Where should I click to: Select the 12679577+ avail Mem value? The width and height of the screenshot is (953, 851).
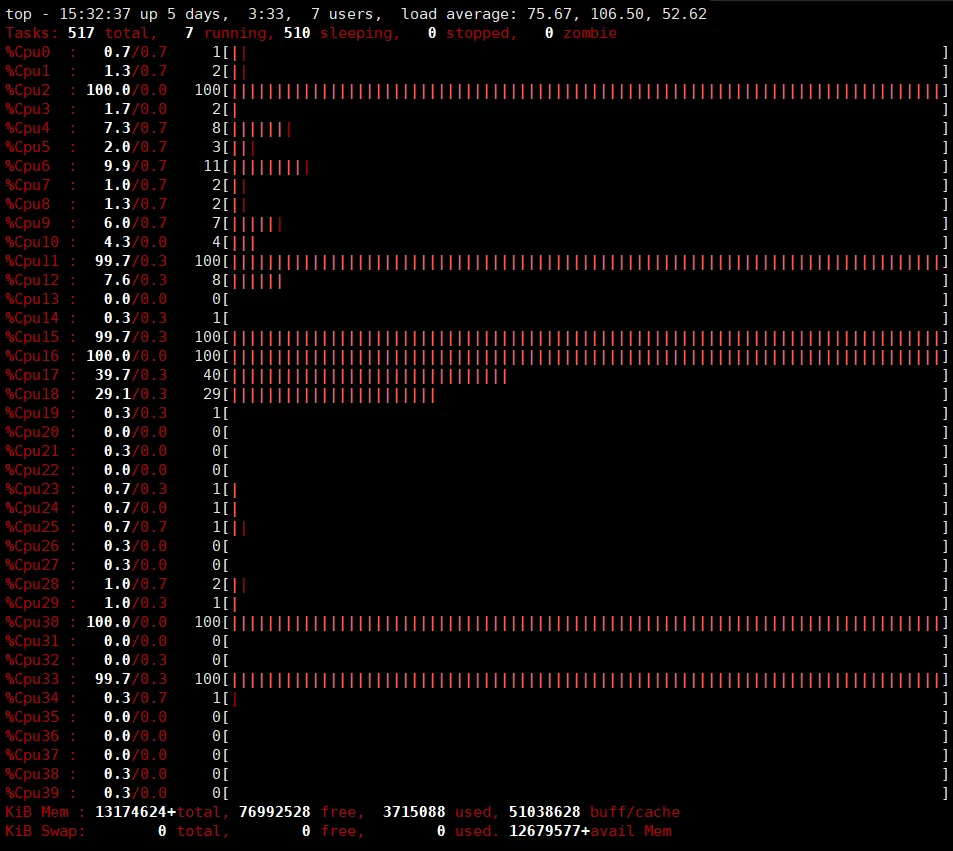coord(549,831)
